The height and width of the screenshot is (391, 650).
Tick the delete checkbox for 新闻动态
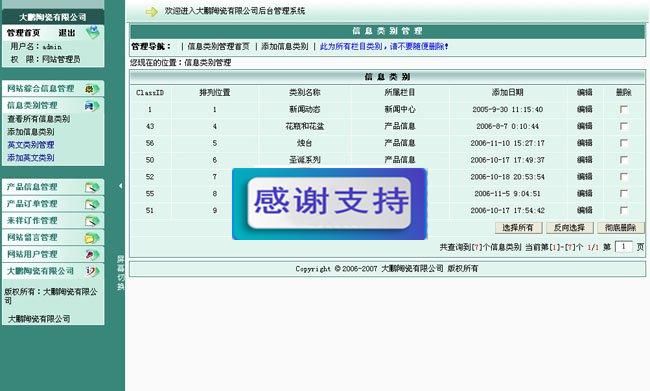[623, 109]
